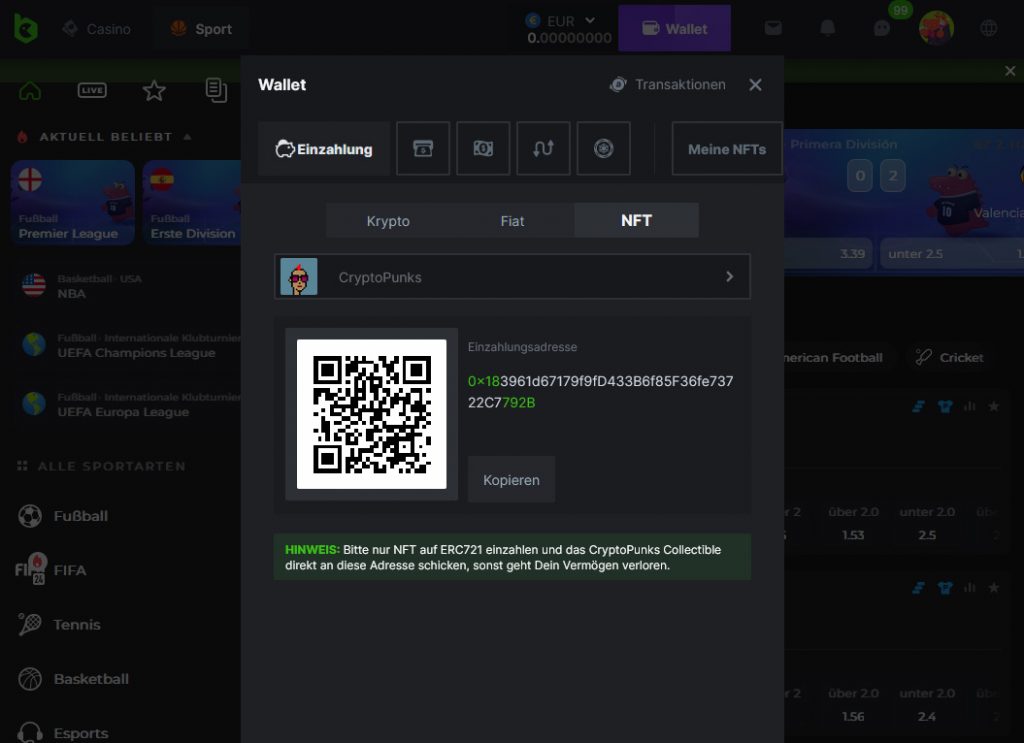Screen dimensions: 1024x743
Task: Open the user profile avatar
Action: point(936,28)
